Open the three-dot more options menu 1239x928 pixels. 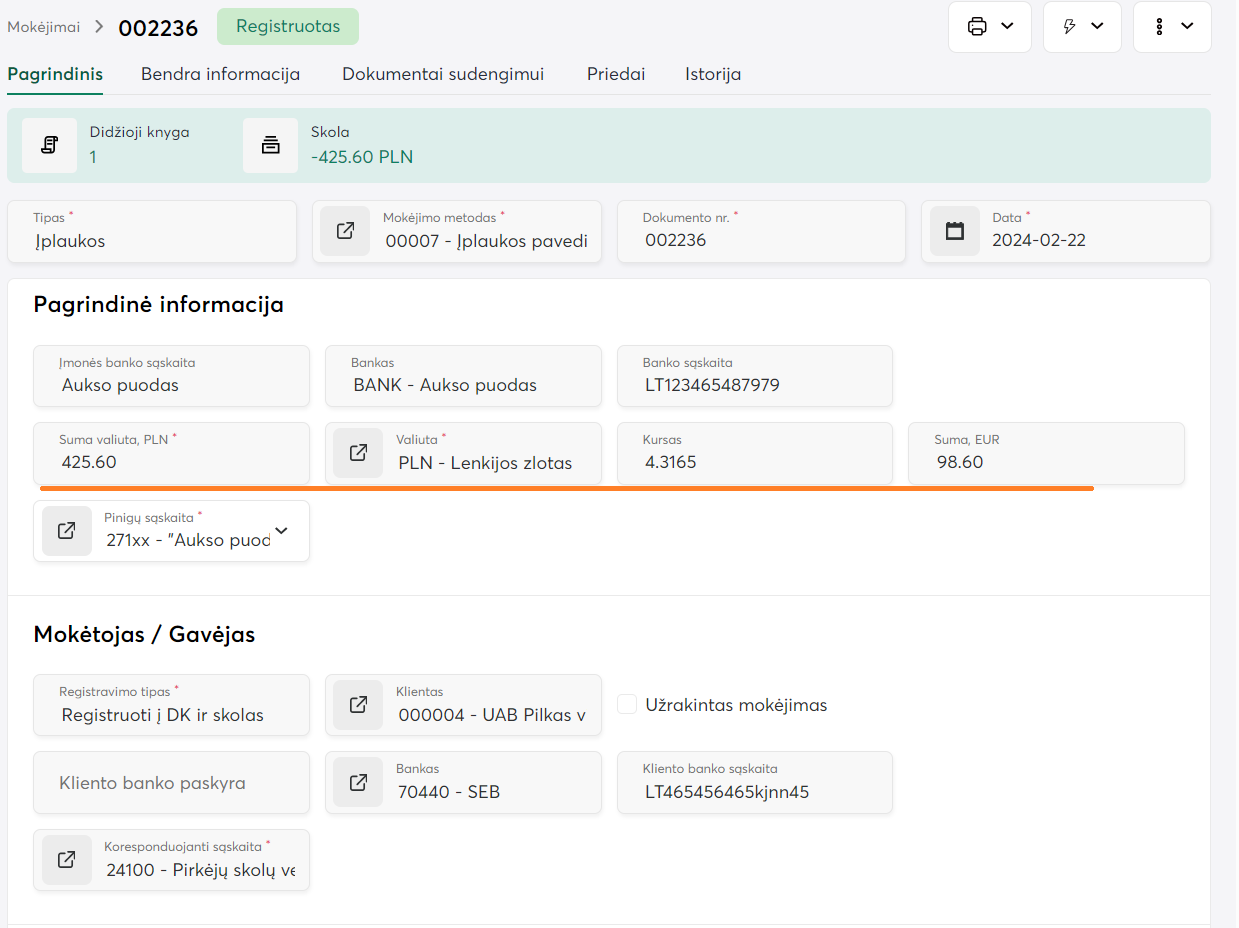1171,27
